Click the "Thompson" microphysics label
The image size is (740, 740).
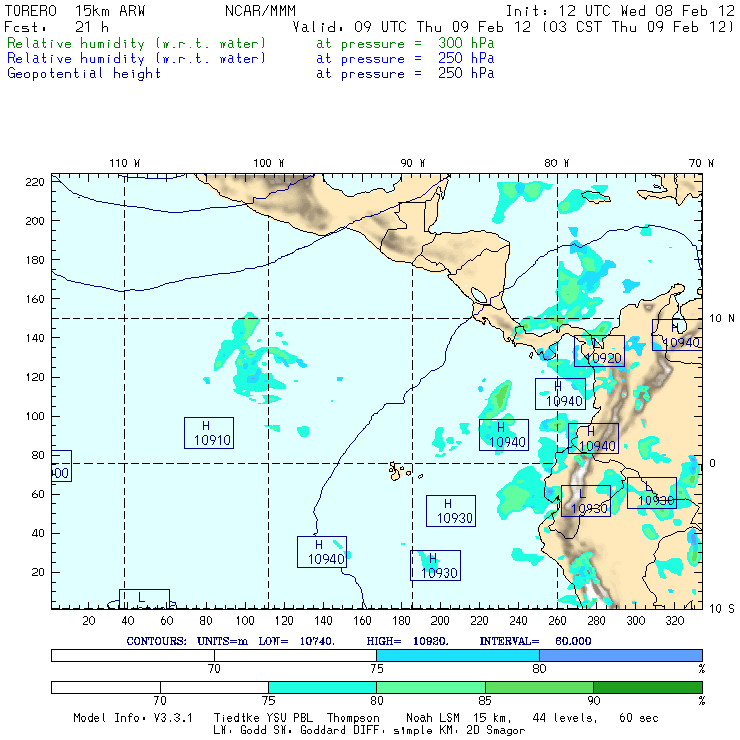353,718
